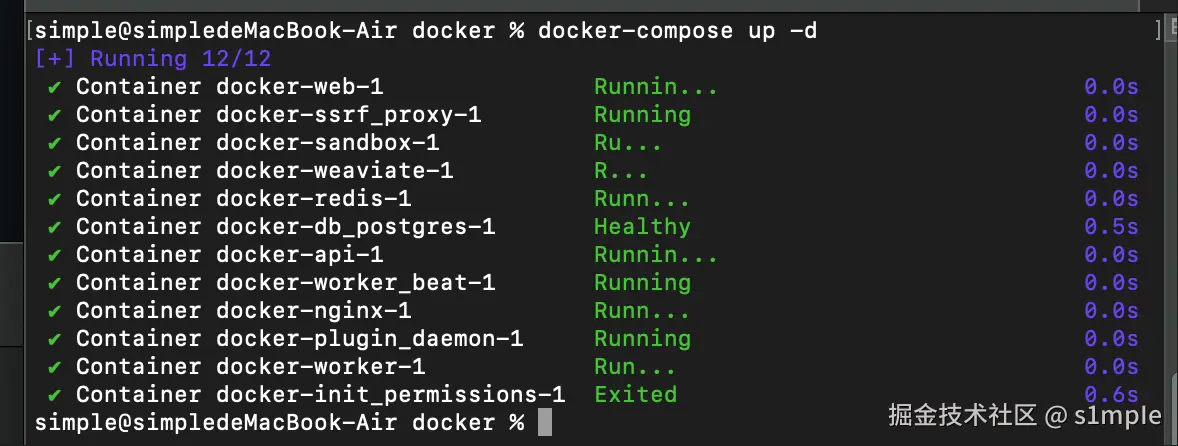1178x446 pixels.
Task: Click the checkmark next to docker-redis-1
Action: point(55,199)
